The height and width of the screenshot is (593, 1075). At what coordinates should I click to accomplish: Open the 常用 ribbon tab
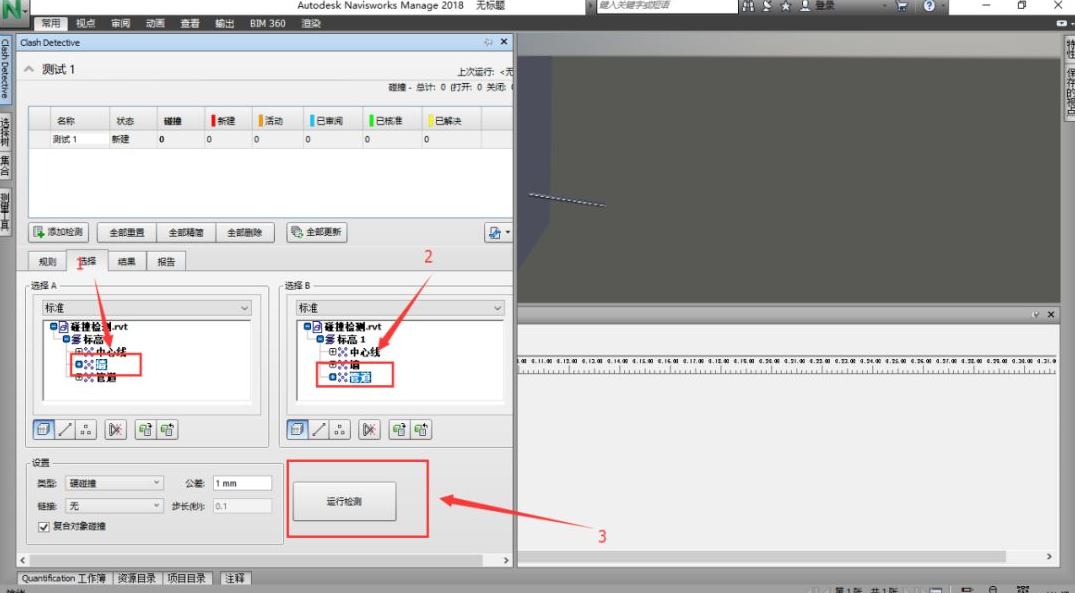click(51, 23)
